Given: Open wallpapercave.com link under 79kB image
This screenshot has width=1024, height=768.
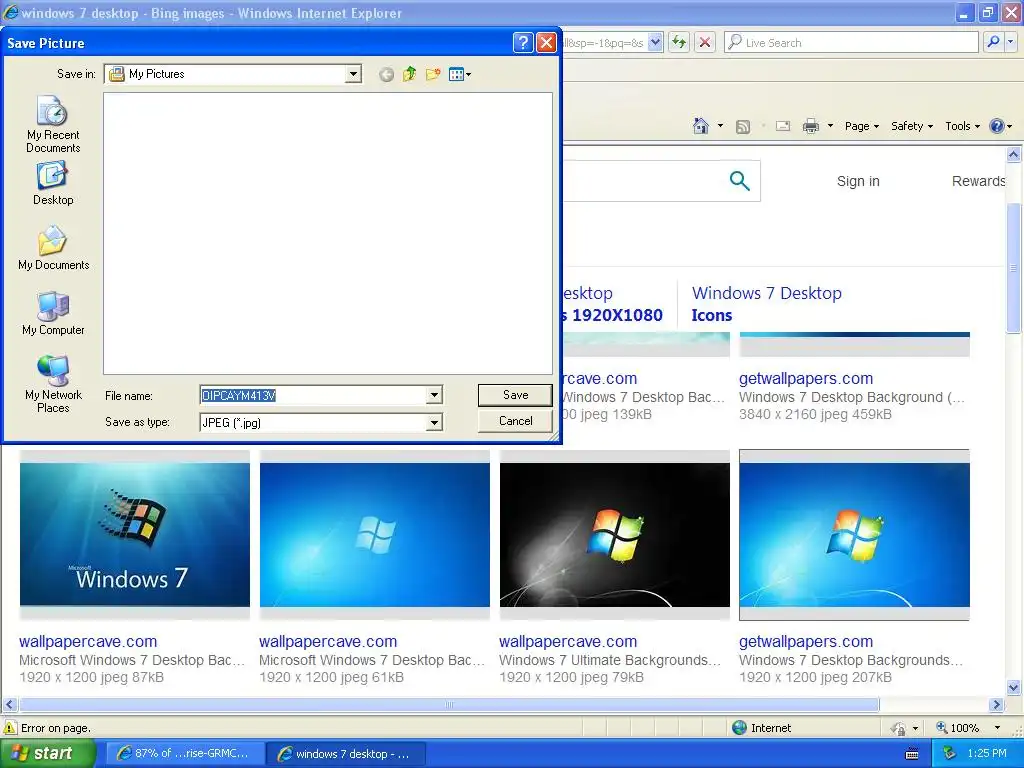Looking at the screenshot, I should tap(568, 641).
